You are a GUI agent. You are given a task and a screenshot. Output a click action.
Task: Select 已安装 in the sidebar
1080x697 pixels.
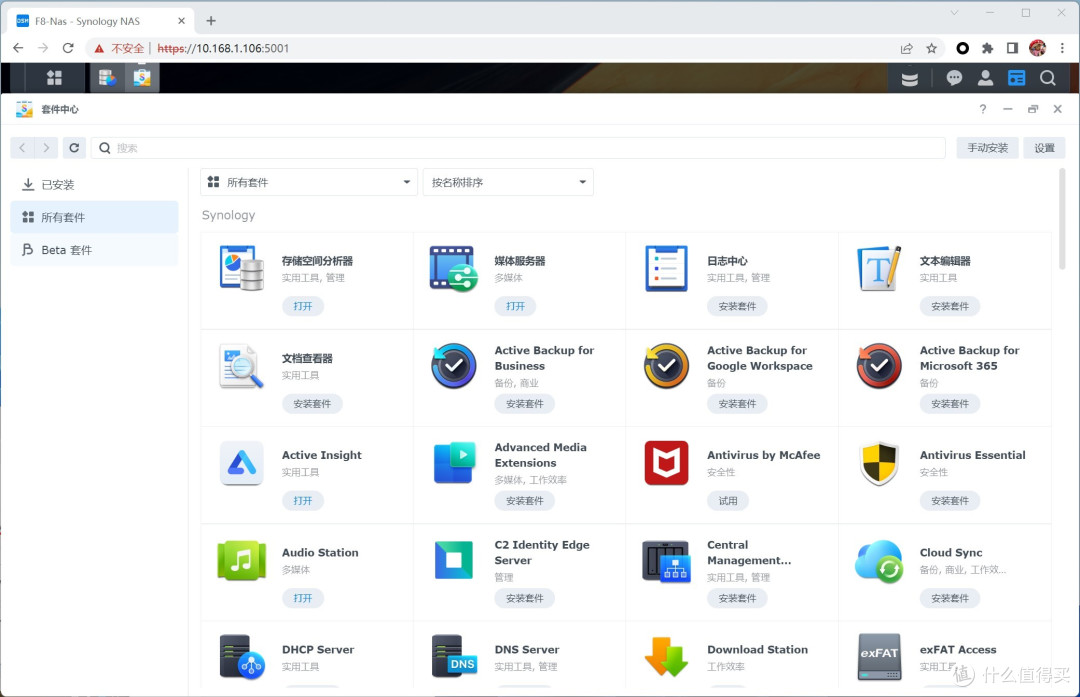(x=94, y=185)
